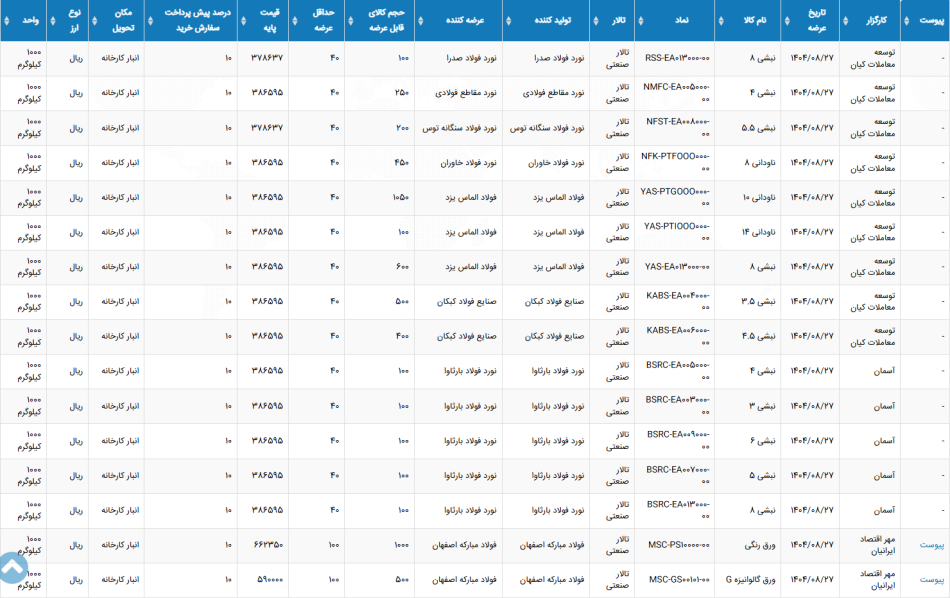Sort the table by the پیوست column arrows

906,21
